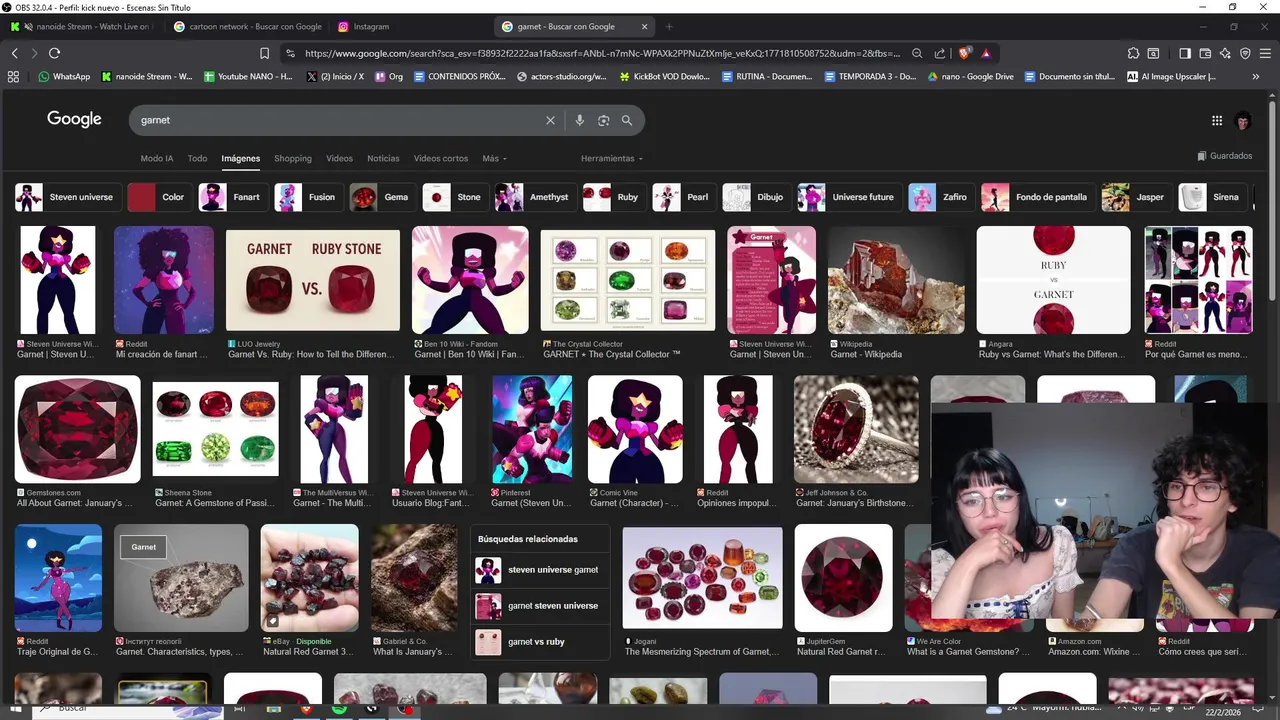Image resolution: width=1280 pixels, height=720 pixels.
Task: Select the Todo search tab
Action: click(x=197, y=158)
